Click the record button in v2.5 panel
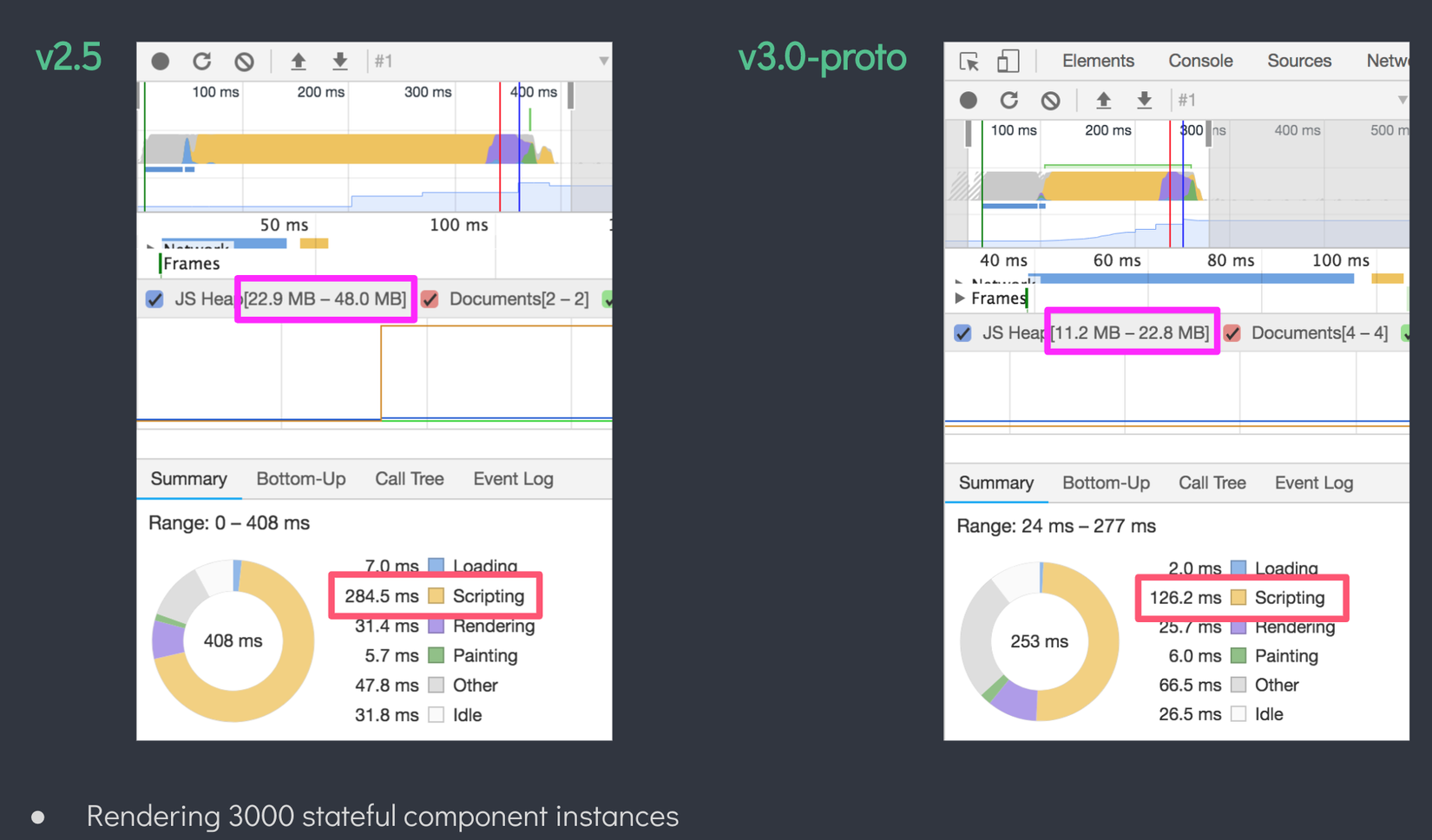The image size is (1432, 840). pos(161,61)
